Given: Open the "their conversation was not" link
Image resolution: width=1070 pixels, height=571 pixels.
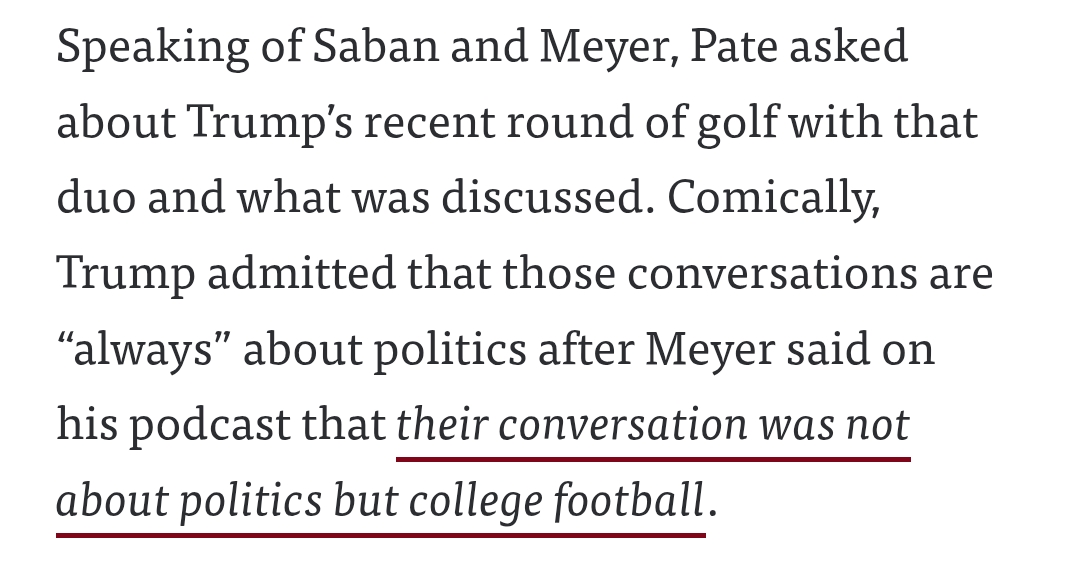Looking at the screenshot, I should pyautogui.click(x=653, y=425).
